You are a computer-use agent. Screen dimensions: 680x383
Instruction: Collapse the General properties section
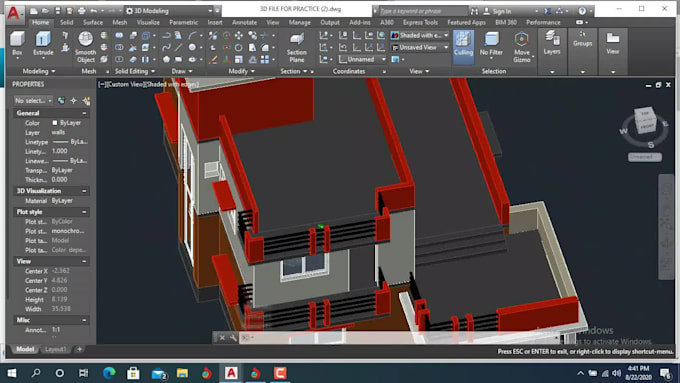click(x=84, y=113)
